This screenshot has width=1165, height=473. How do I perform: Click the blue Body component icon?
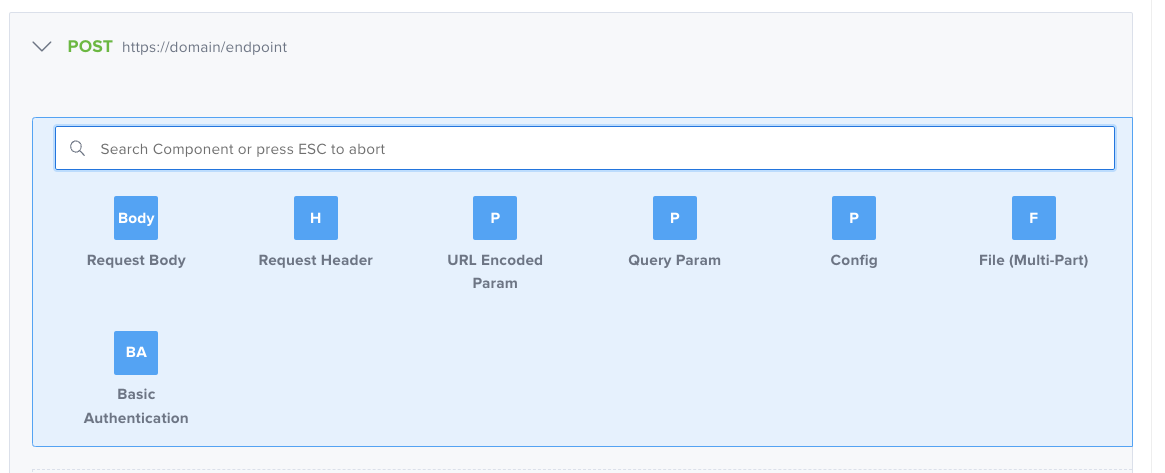(x=136, y=218)
